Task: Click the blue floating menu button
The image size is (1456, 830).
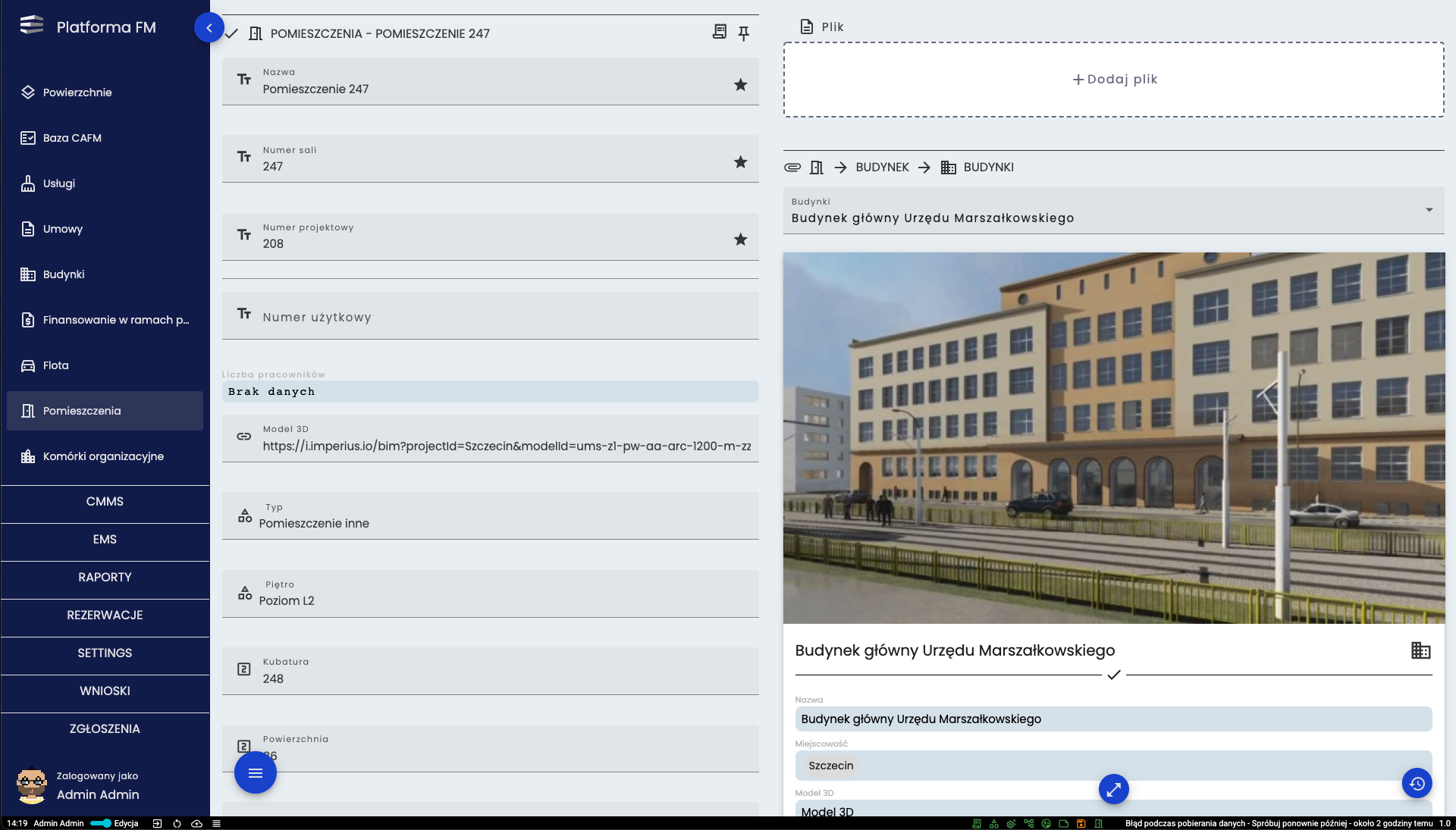Action: (256, 773)
